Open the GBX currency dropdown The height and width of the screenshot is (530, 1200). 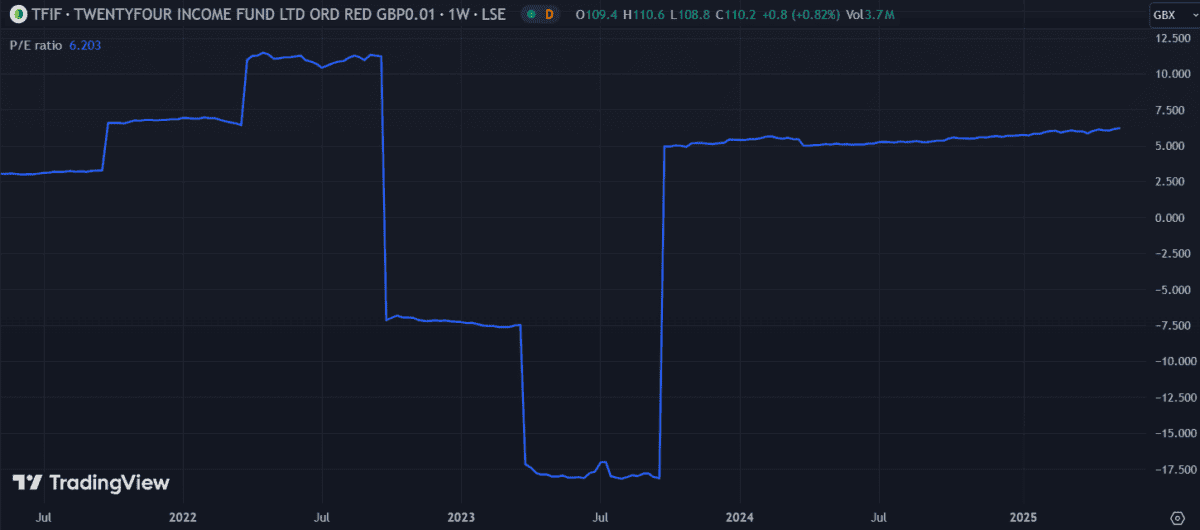(x=1170, y=14)
